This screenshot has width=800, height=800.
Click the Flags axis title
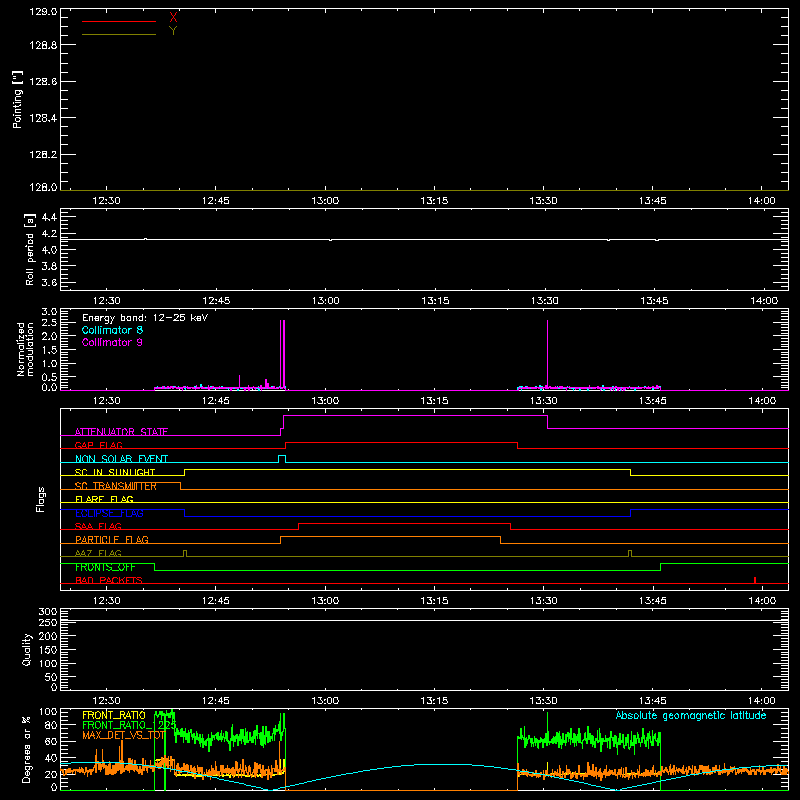(x=41, y=499)
